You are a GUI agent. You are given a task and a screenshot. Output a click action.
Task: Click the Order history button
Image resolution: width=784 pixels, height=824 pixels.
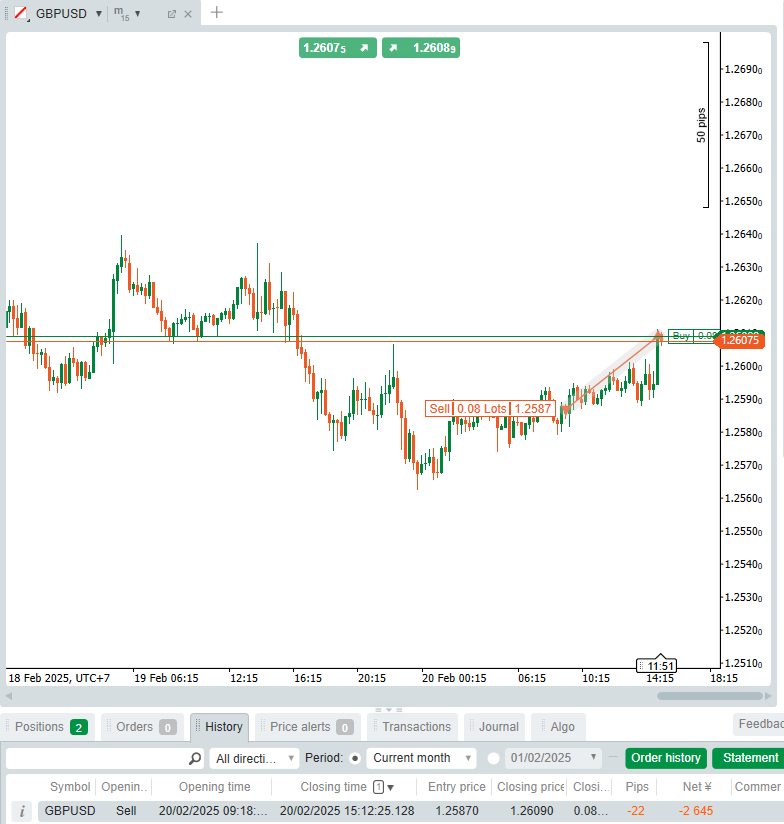(x=666, y=758)
